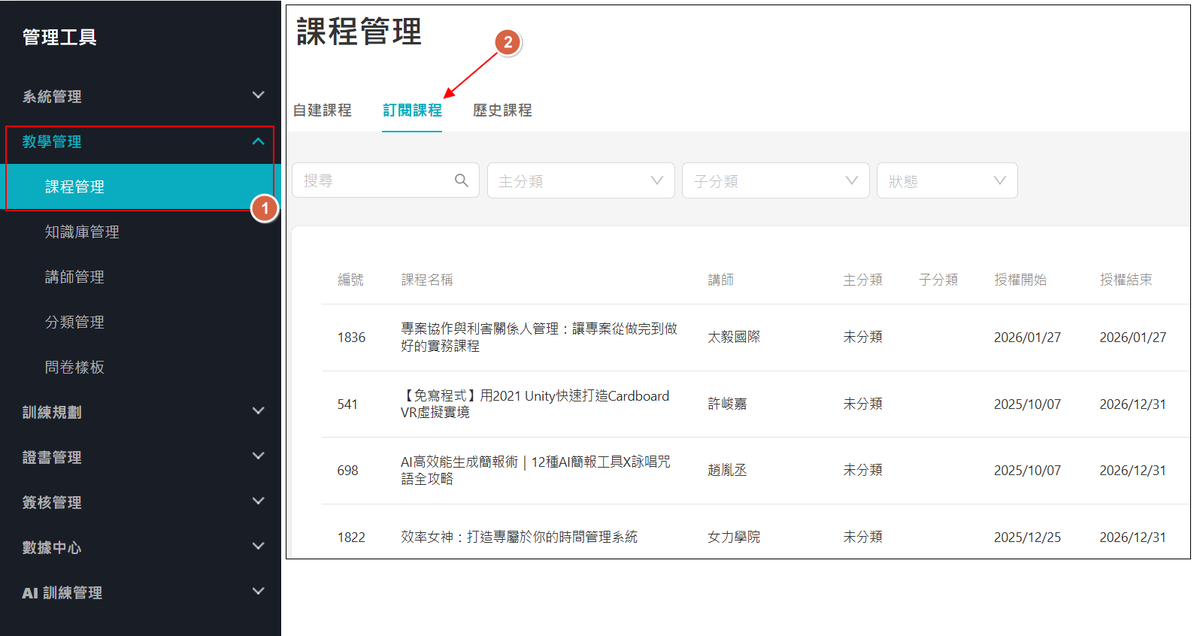Go to 分類管理 in the sidebar
The image size is (1200, 636).
click(75, 322)
